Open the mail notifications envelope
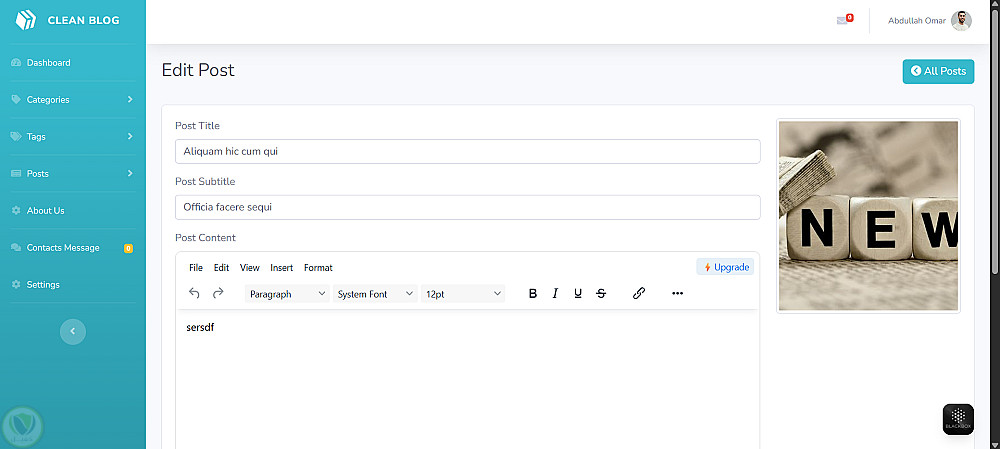This screenshot has height=449, width=1000. (842, 20)
